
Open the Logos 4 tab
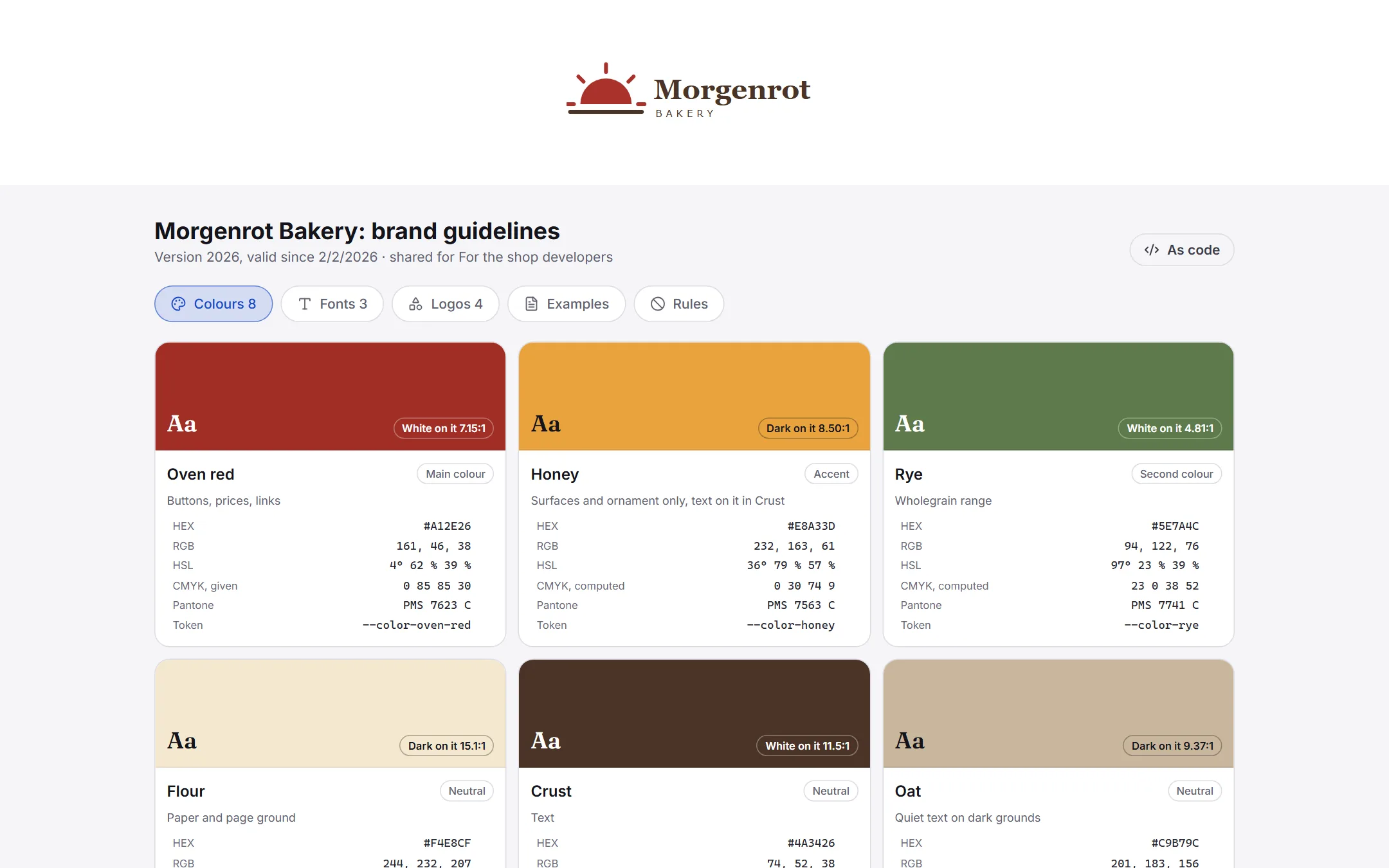point(446,304)
